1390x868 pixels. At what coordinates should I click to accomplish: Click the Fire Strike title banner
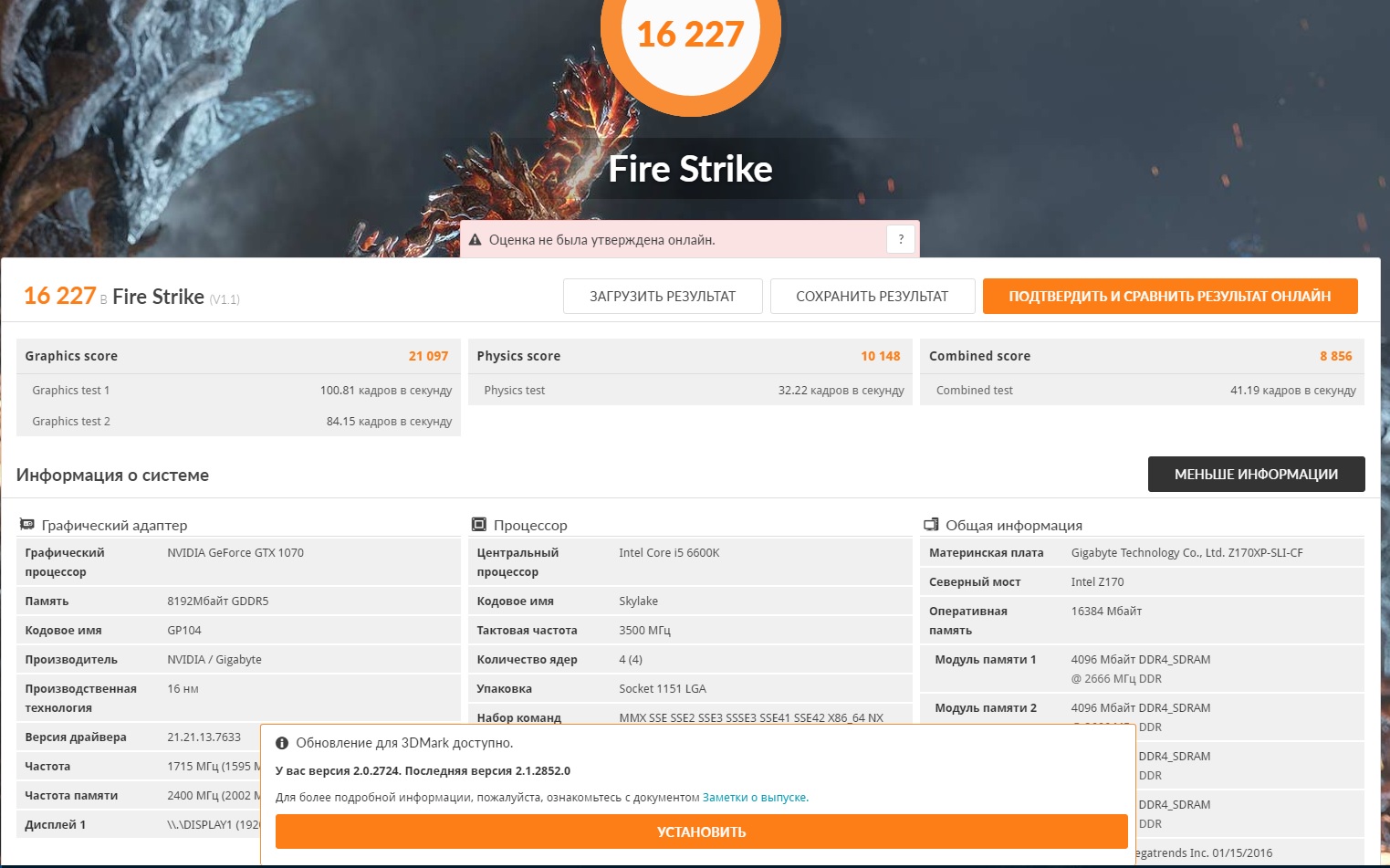(x=691, y=169)
